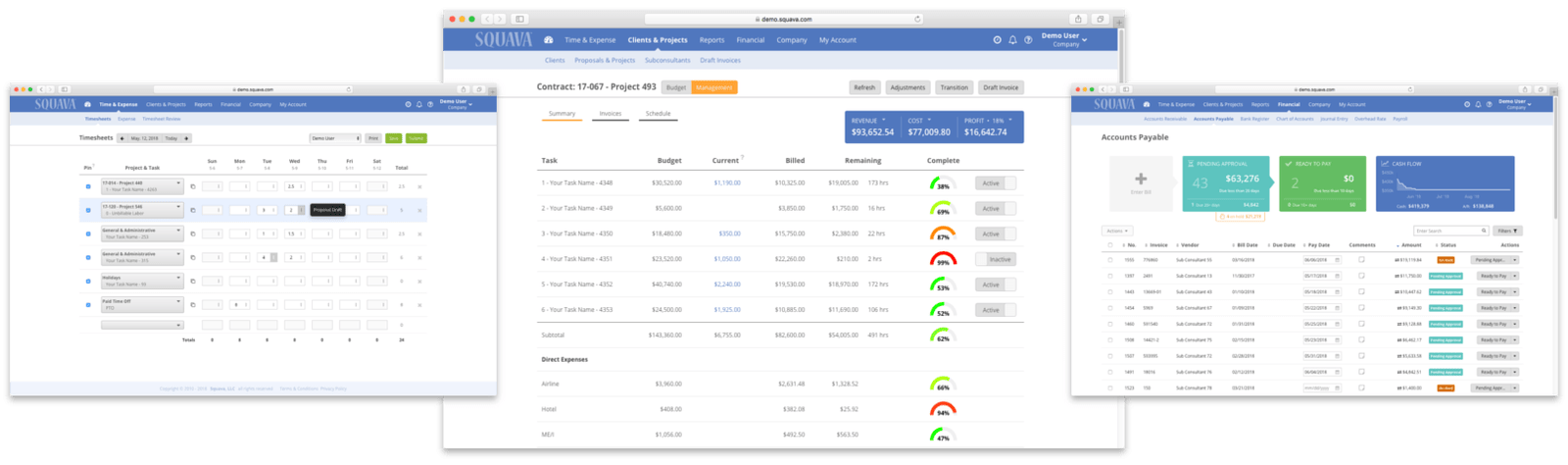
Task: Copy the 17-120 Project 546 timesheet row
Action: [x=192, y=210]
